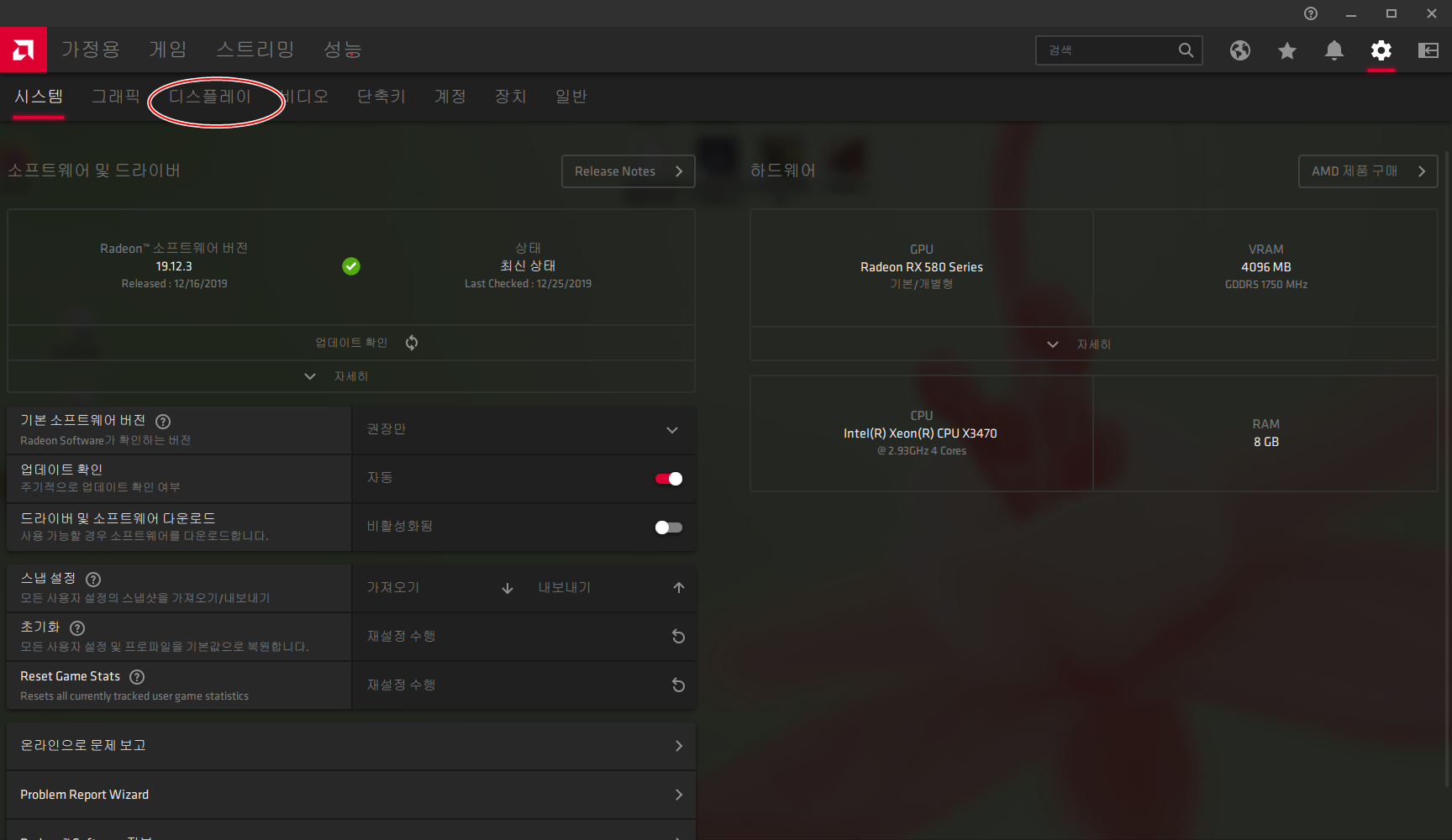The image size is (1452, 840).
Task: Open settings gear icon
Action: (1381, 50)
